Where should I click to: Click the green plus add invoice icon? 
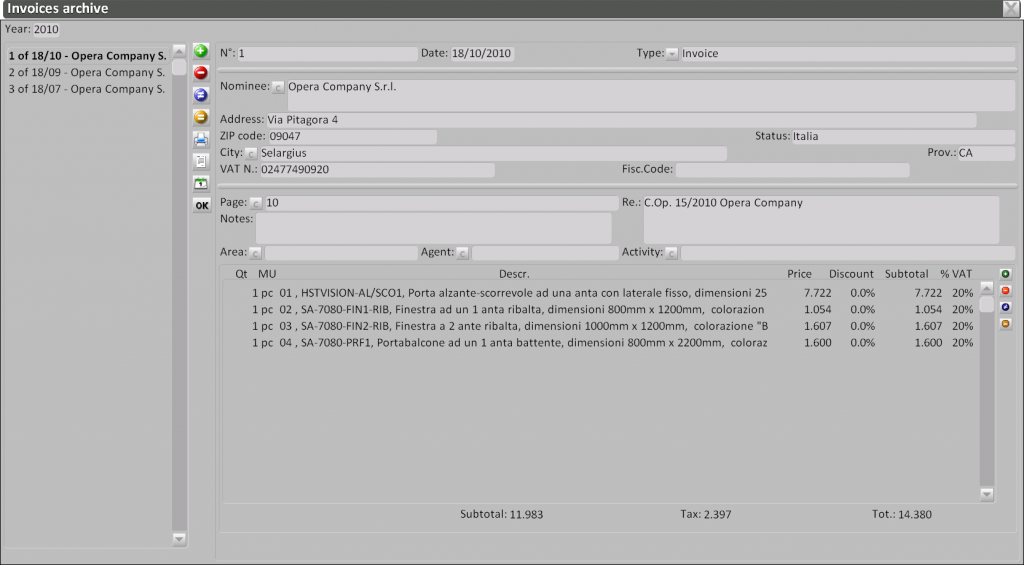click(201, 51)
